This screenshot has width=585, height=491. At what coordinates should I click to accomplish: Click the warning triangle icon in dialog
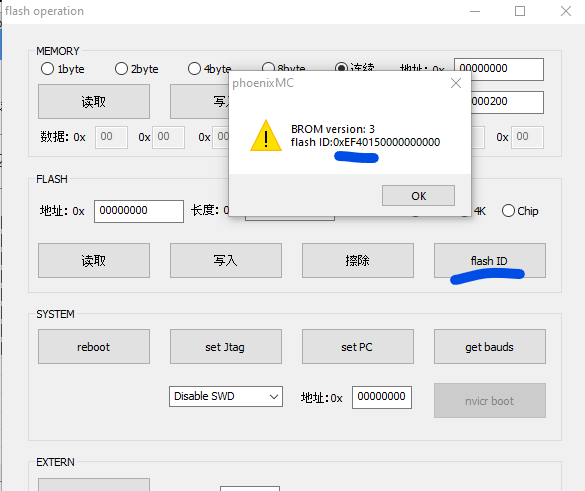coord(266,135)
